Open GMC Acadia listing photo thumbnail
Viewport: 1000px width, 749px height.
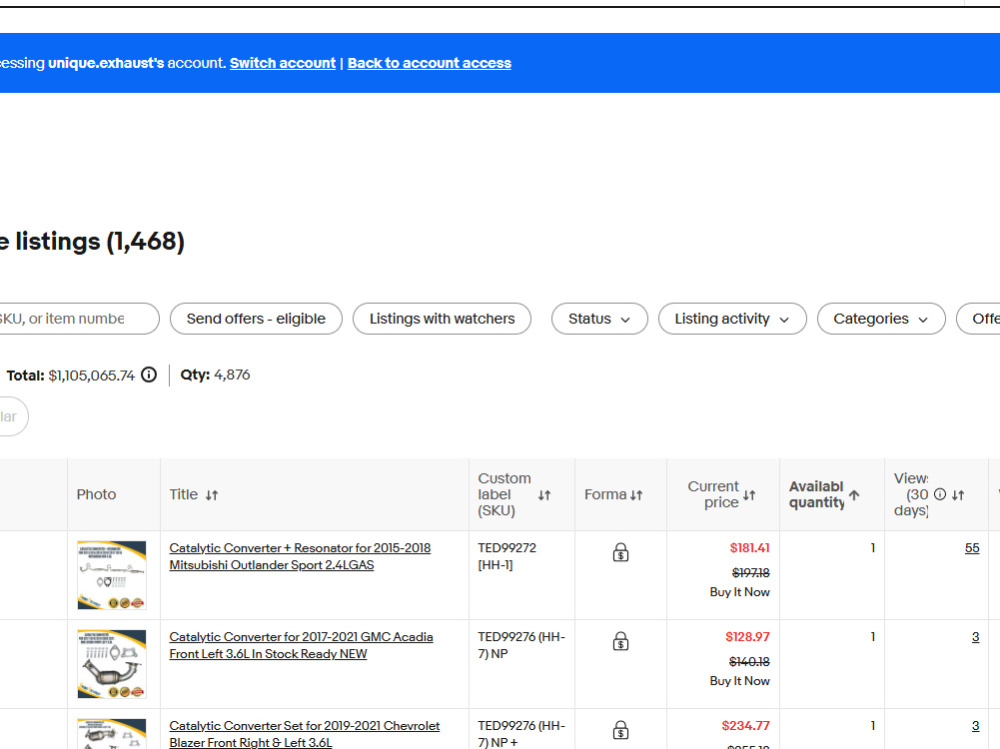(x=112, y=664)
